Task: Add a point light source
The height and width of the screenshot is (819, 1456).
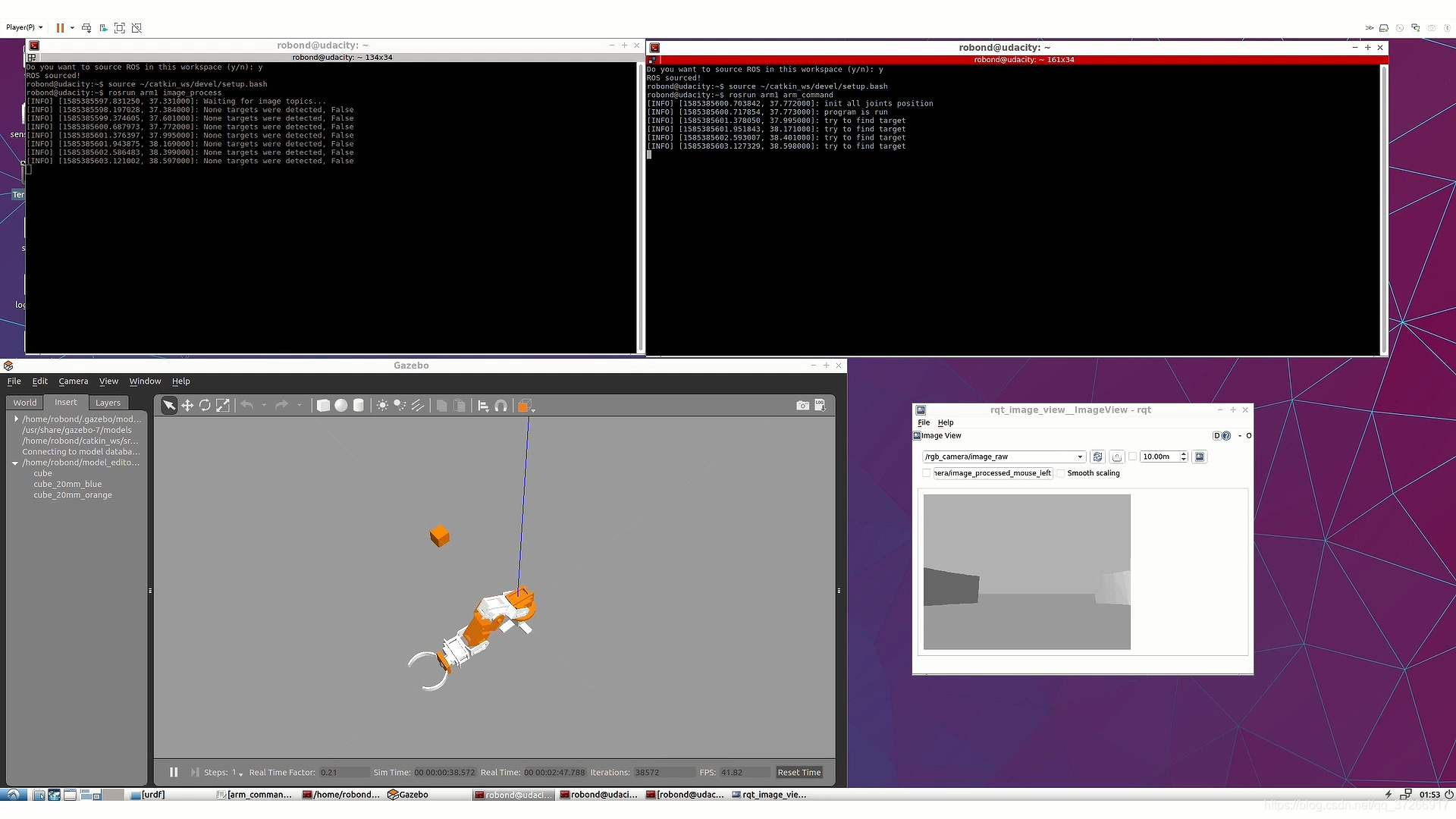Action: [382, 406]
